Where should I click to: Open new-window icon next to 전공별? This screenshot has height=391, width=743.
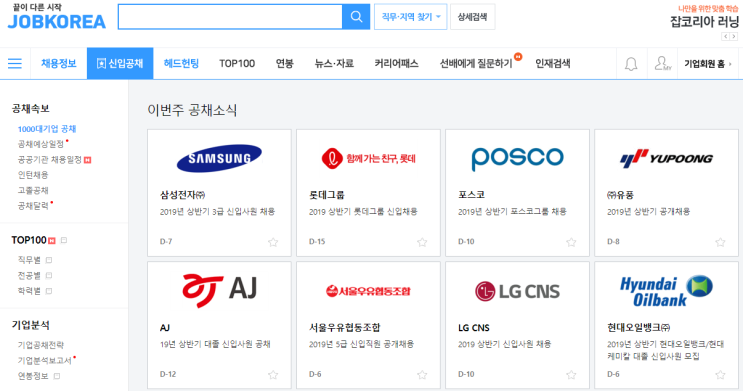click(x=49, y=275)
